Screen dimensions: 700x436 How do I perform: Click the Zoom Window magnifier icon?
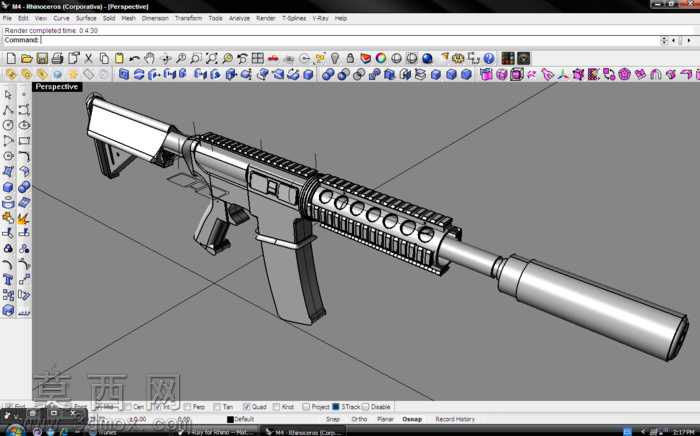[x=196, y=58]
